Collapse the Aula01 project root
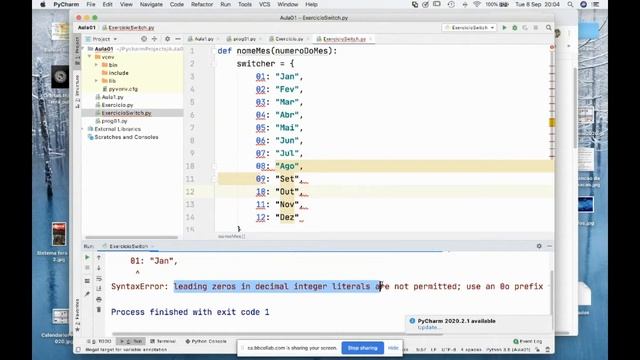 tap(84, 49)
